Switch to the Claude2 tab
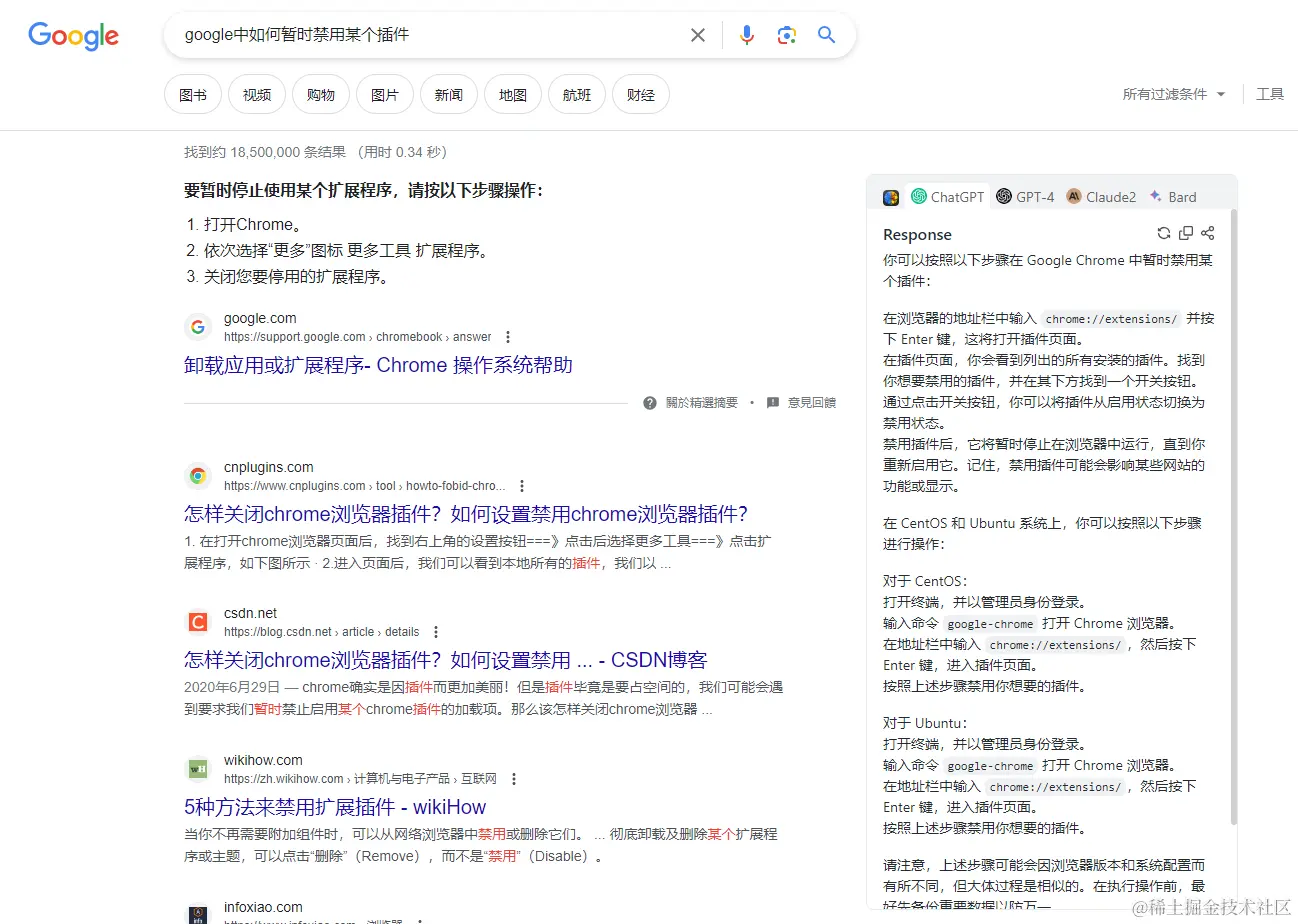 coord(1101,197)
